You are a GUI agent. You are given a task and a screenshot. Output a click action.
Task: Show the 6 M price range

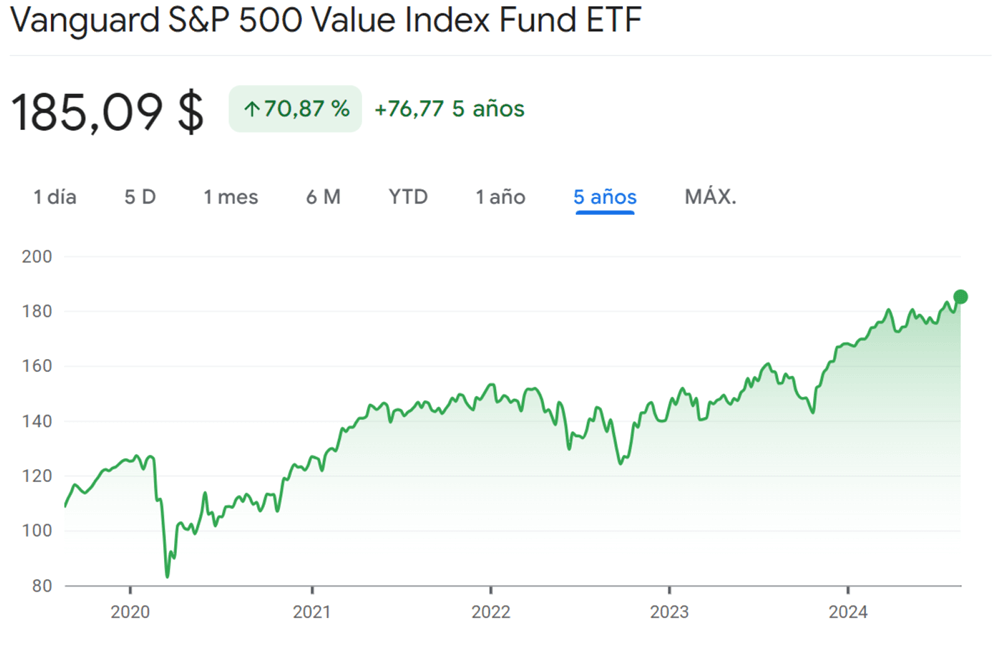[x=323, y=197]
